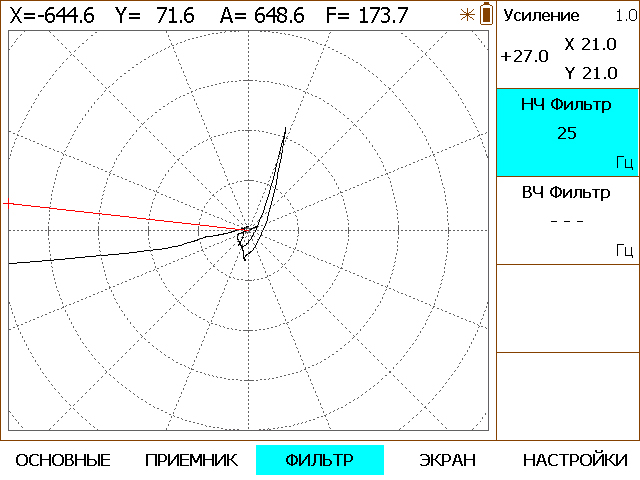Viewport: 640px width, 480px height.
Task: Click the orange asterisk indicator icon
Action: (467, 15)
